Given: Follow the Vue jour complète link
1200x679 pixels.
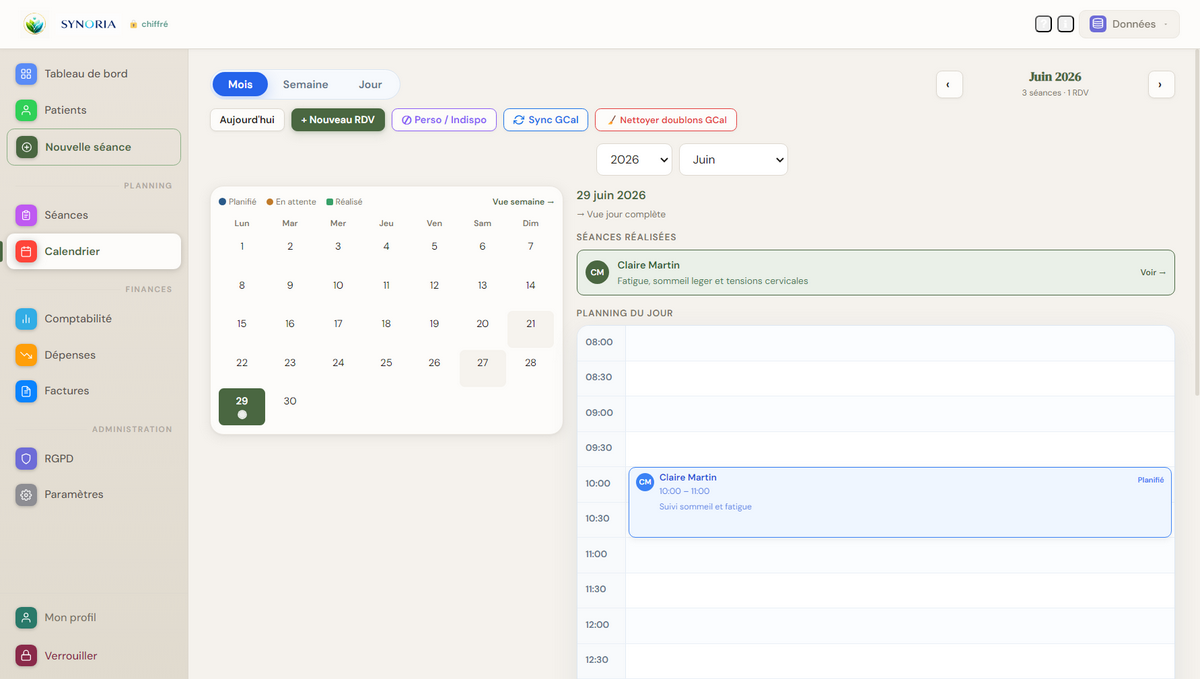Looking at the screenshot, I should pos(621,214).
